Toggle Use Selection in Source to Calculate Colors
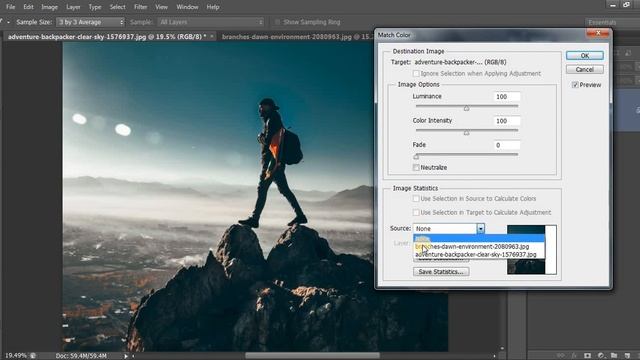The height and width of the screenshot is (360, 640). (x=416, y=199)
